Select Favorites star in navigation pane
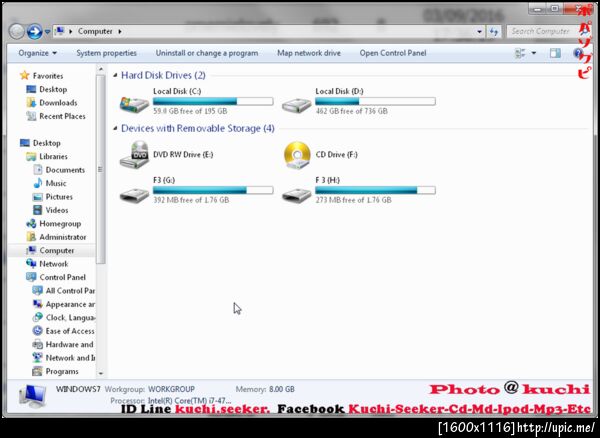 point(24,75)
